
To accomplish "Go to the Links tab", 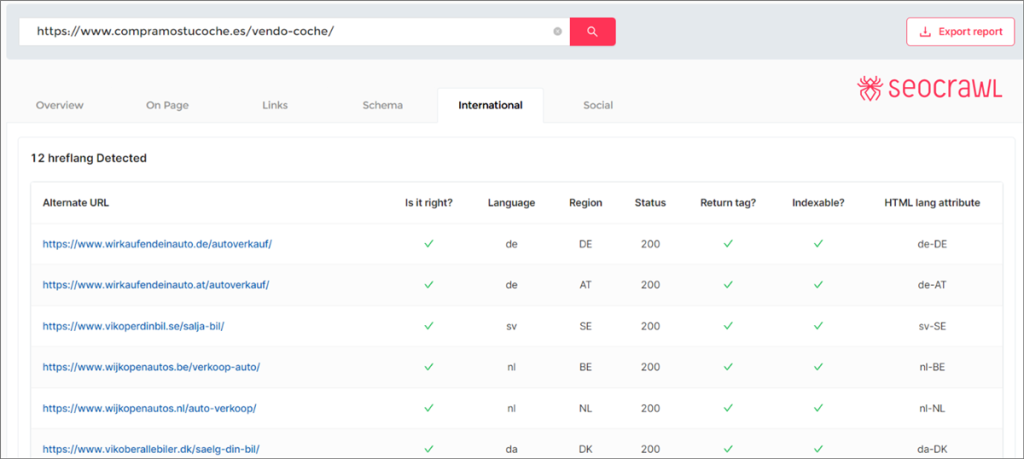I will click(x=275, y=105).
